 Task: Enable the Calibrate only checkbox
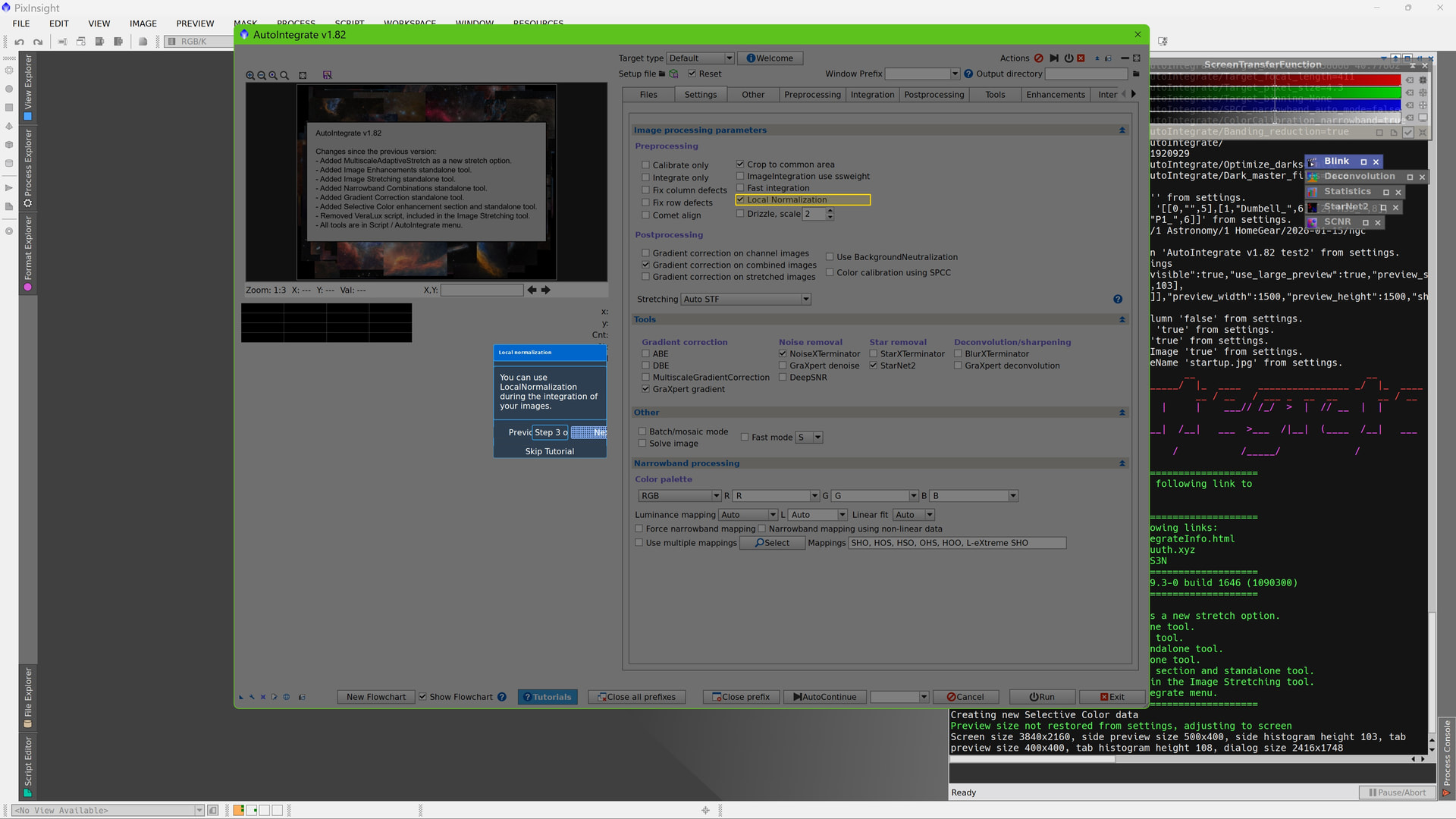(x=646, y=165)
